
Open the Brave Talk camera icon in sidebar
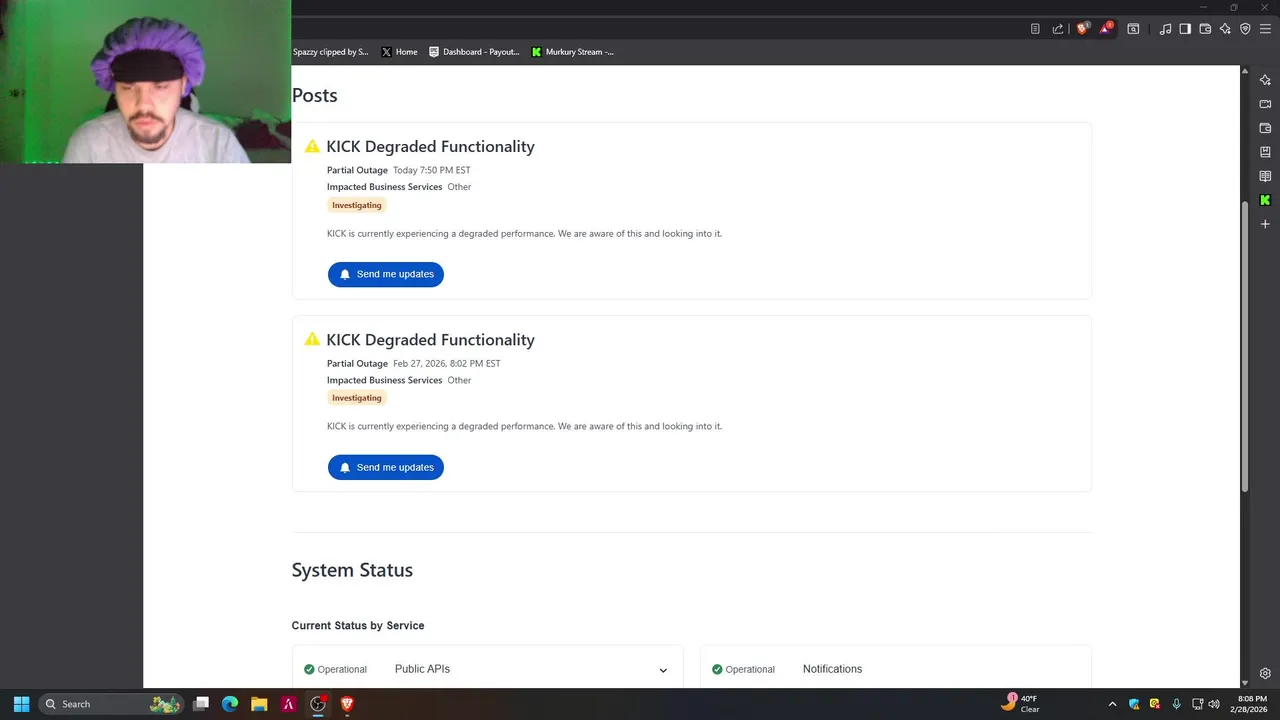[x=1265, y=104]
